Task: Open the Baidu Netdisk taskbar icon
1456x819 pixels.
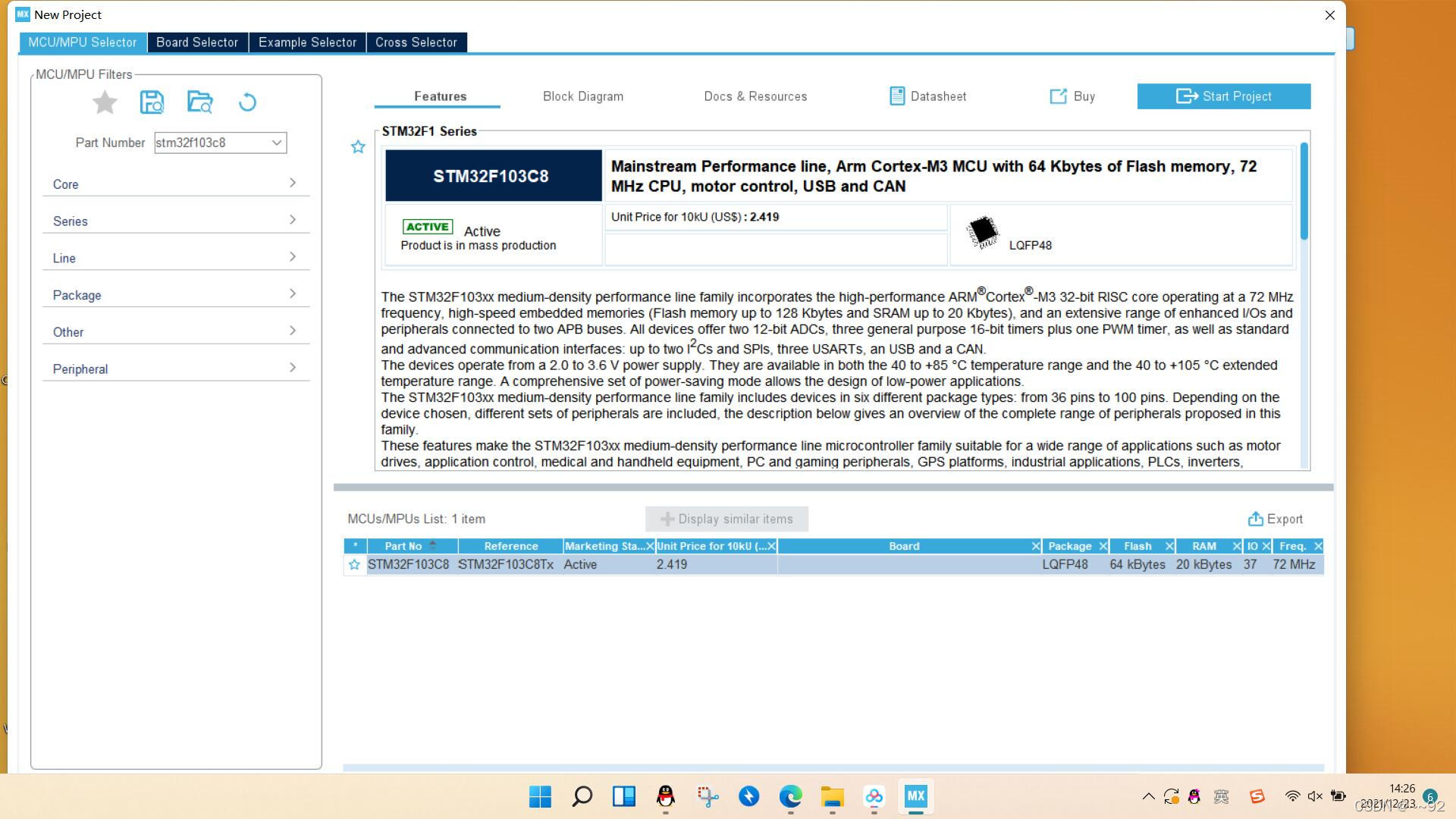Action: [x=874, y=796]
